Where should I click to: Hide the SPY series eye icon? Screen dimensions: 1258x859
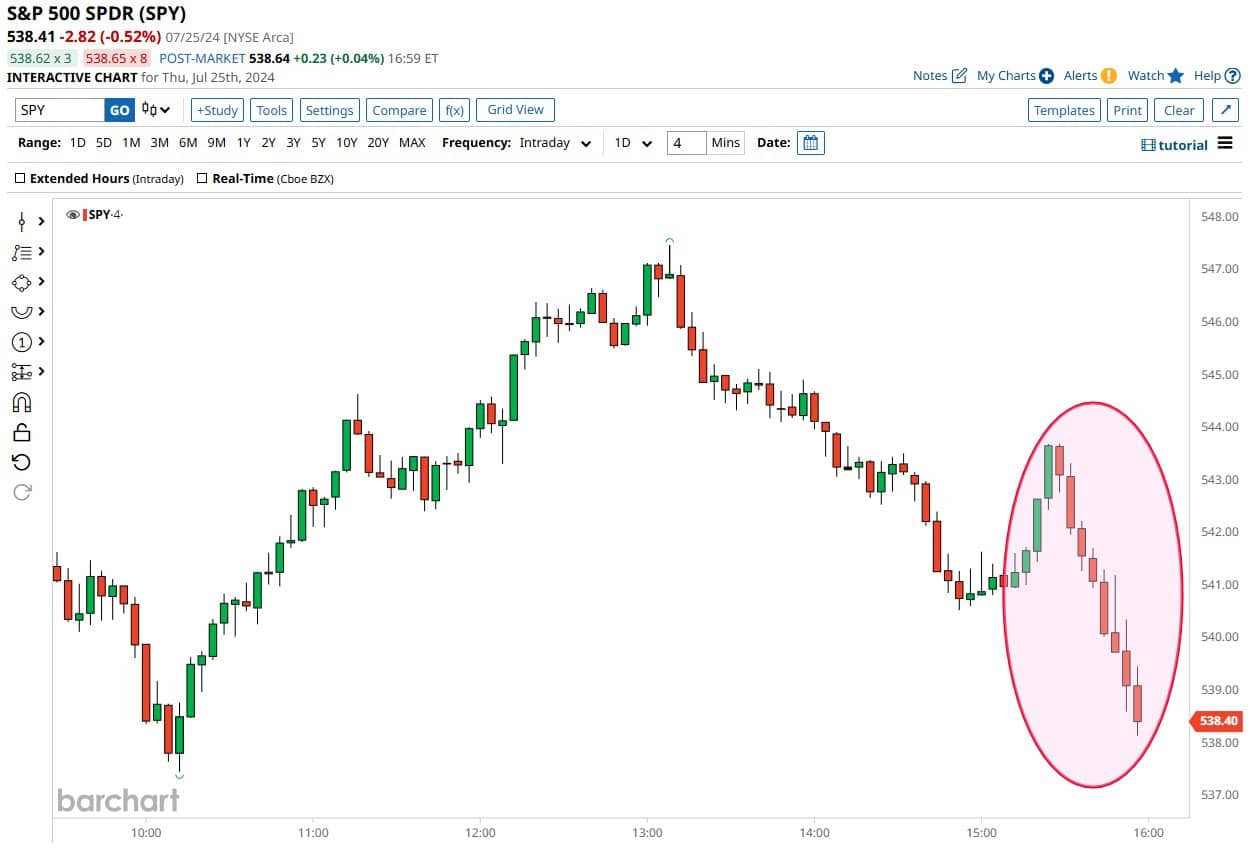[x=73, y=215]
